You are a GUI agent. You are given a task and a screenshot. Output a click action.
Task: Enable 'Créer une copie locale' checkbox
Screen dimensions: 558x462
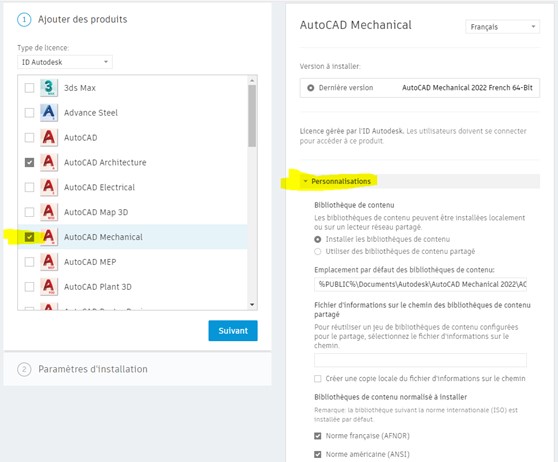point(318,379)
